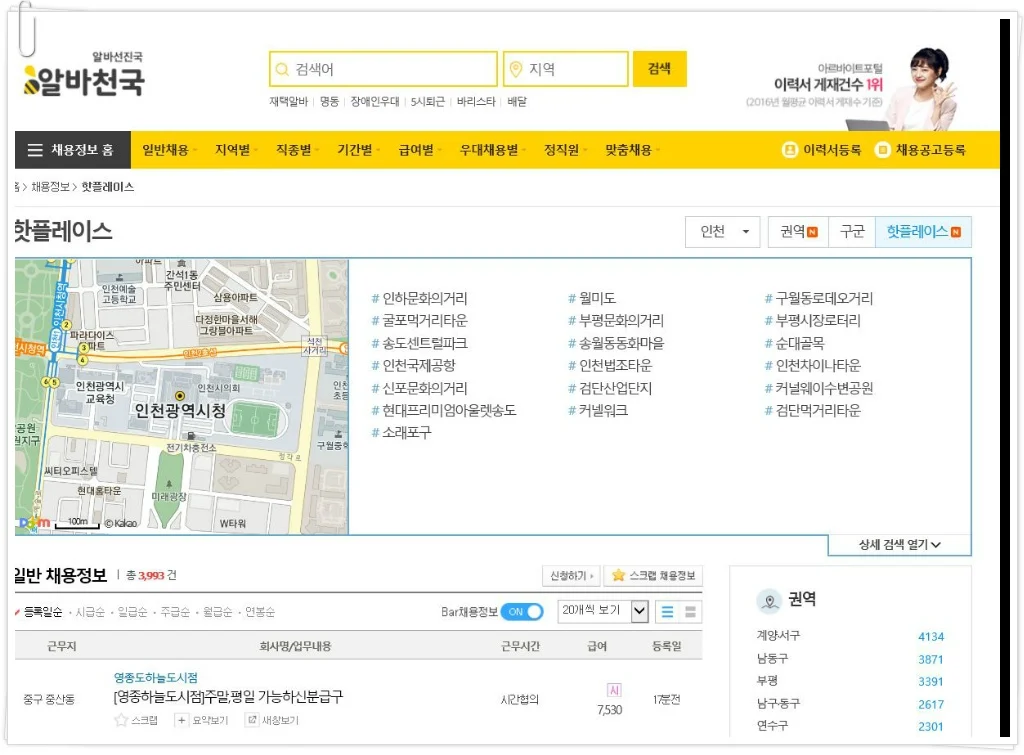Open the 주말,평일 가능하신분급구 job posting

click(229, 697)
